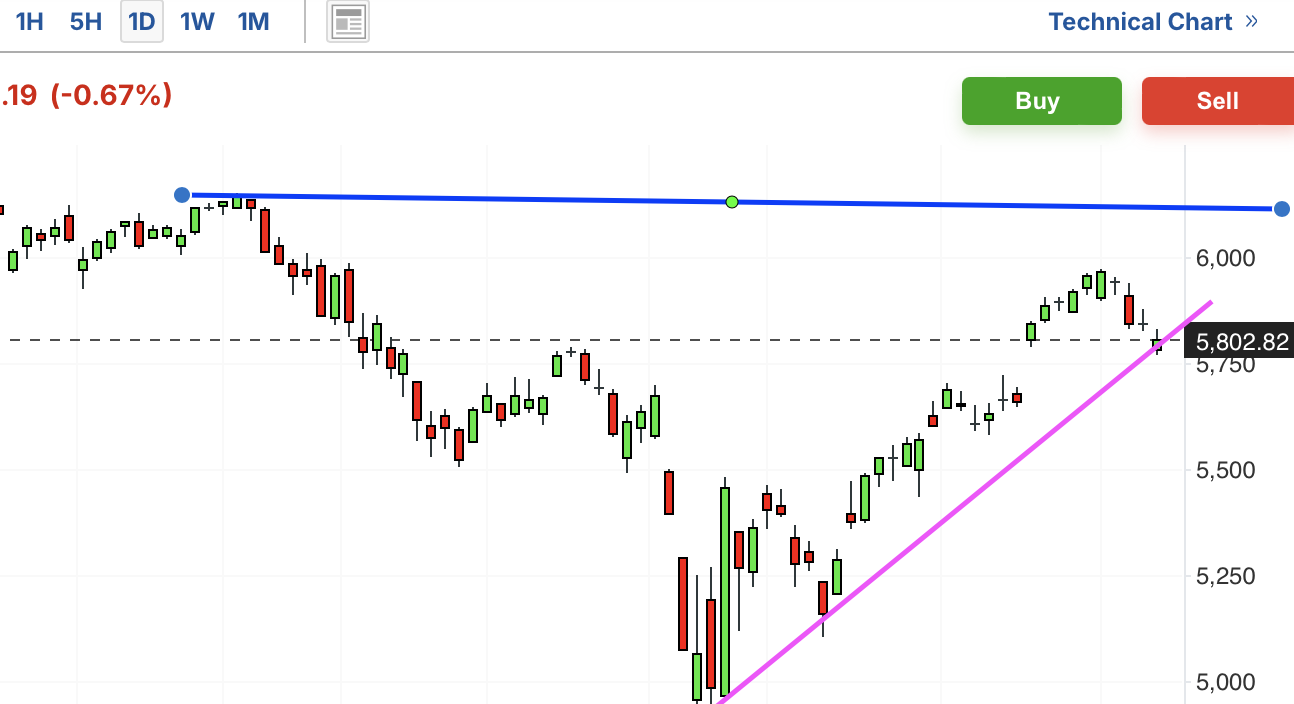
Task: Open the news layout icon beside timeframes
Action: [x=348, y=22]
